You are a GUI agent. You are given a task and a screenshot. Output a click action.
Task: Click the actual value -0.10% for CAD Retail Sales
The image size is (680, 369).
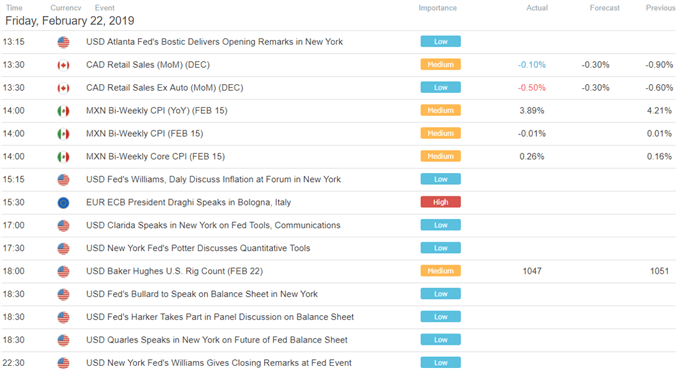pyautogui.click(x=532, y=65)
